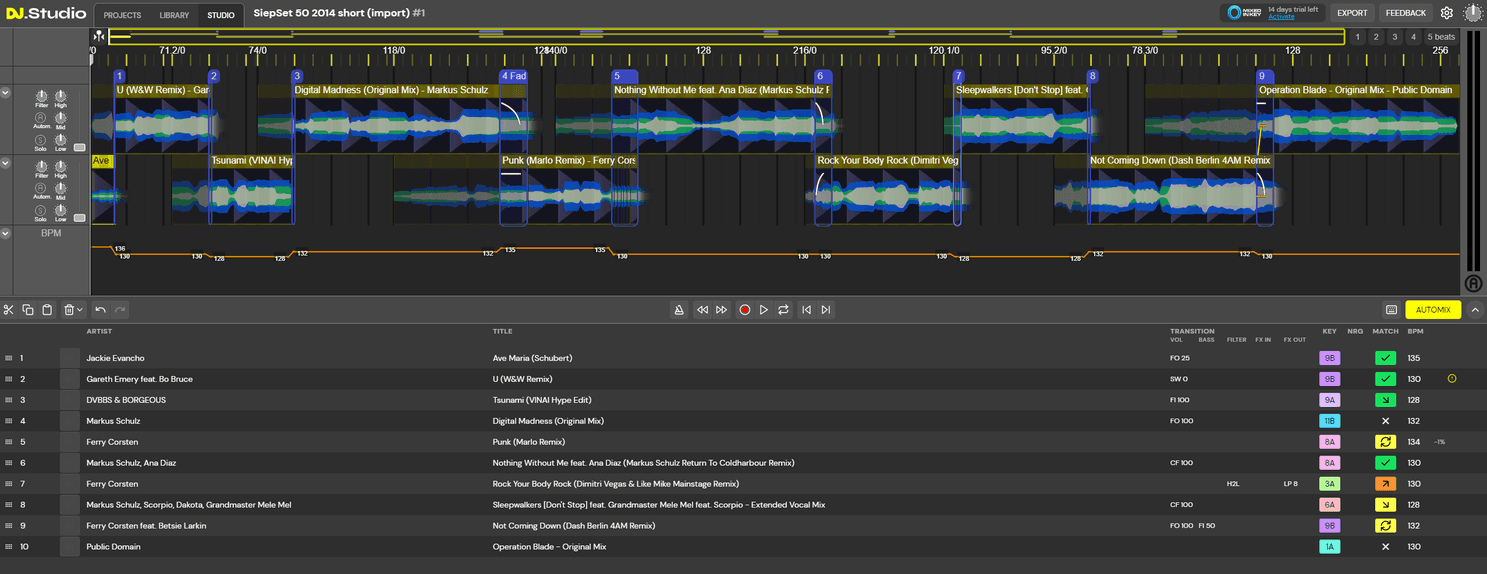Select the STUDIO tab
The image size is (1487, 574).
click(x=221, y=15)
